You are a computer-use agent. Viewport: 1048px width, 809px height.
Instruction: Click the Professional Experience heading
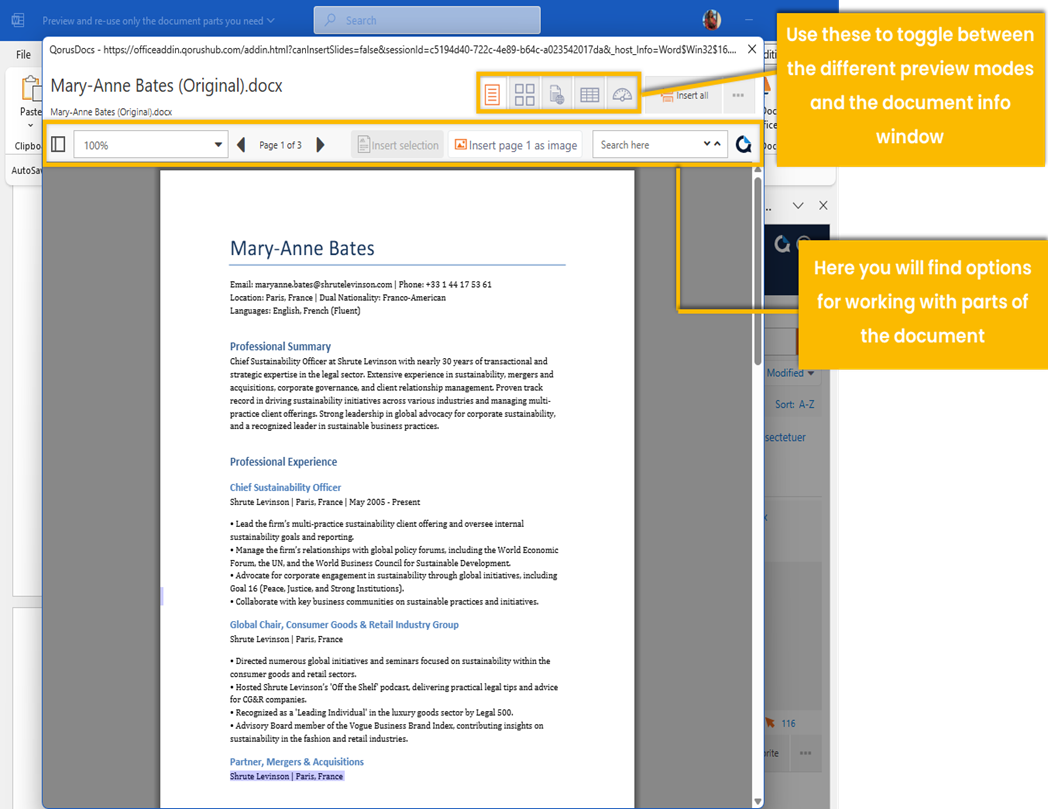point(283,462)
